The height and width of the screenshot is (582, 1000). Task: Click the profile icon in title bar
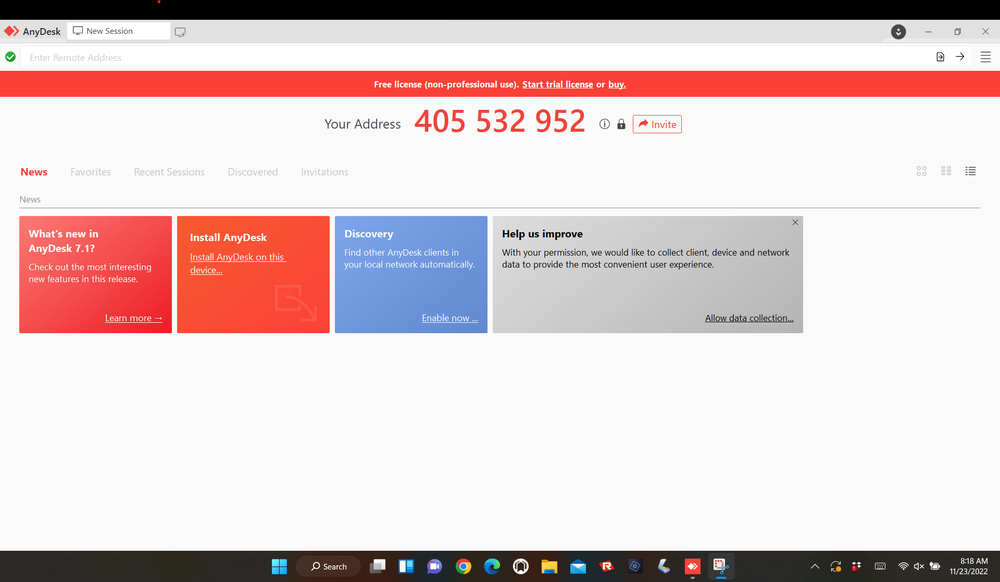pos(898,32)
